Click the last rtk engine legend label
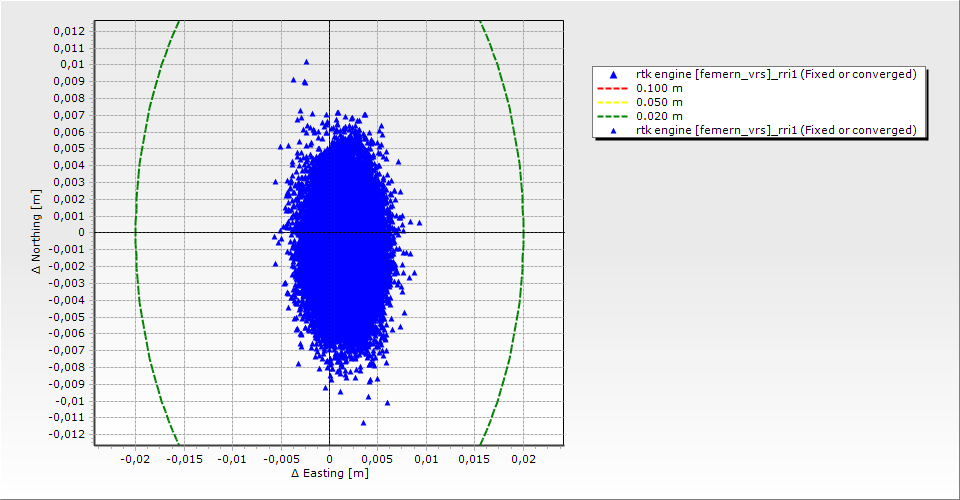Image resolution: width=960 pixels, height=500 pixels. tap(776, 131)
